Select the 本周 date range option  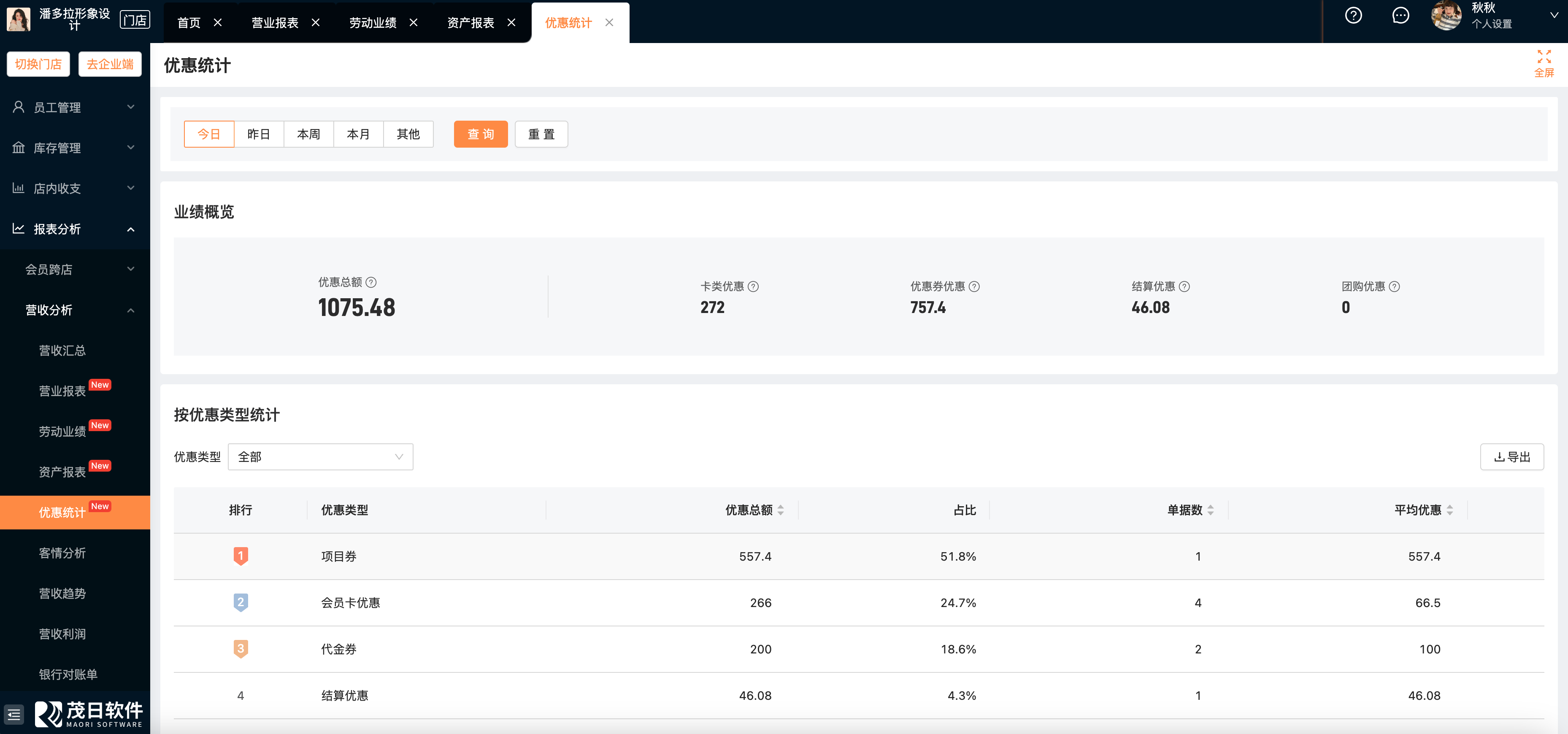pos(308,134)
